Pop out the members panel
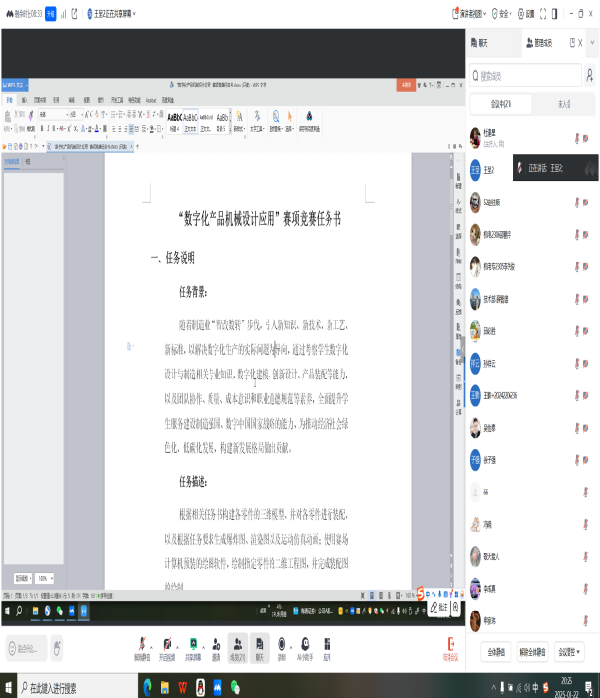Image resolution: width=600 pixels, height=698 pixels. coord(572,43)
